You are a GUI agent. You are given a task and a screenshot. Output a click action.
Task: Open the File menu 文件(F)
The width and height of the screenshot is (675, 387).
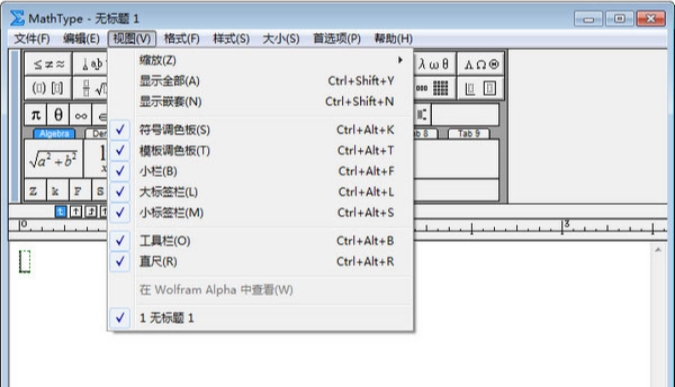coord(32,39)
